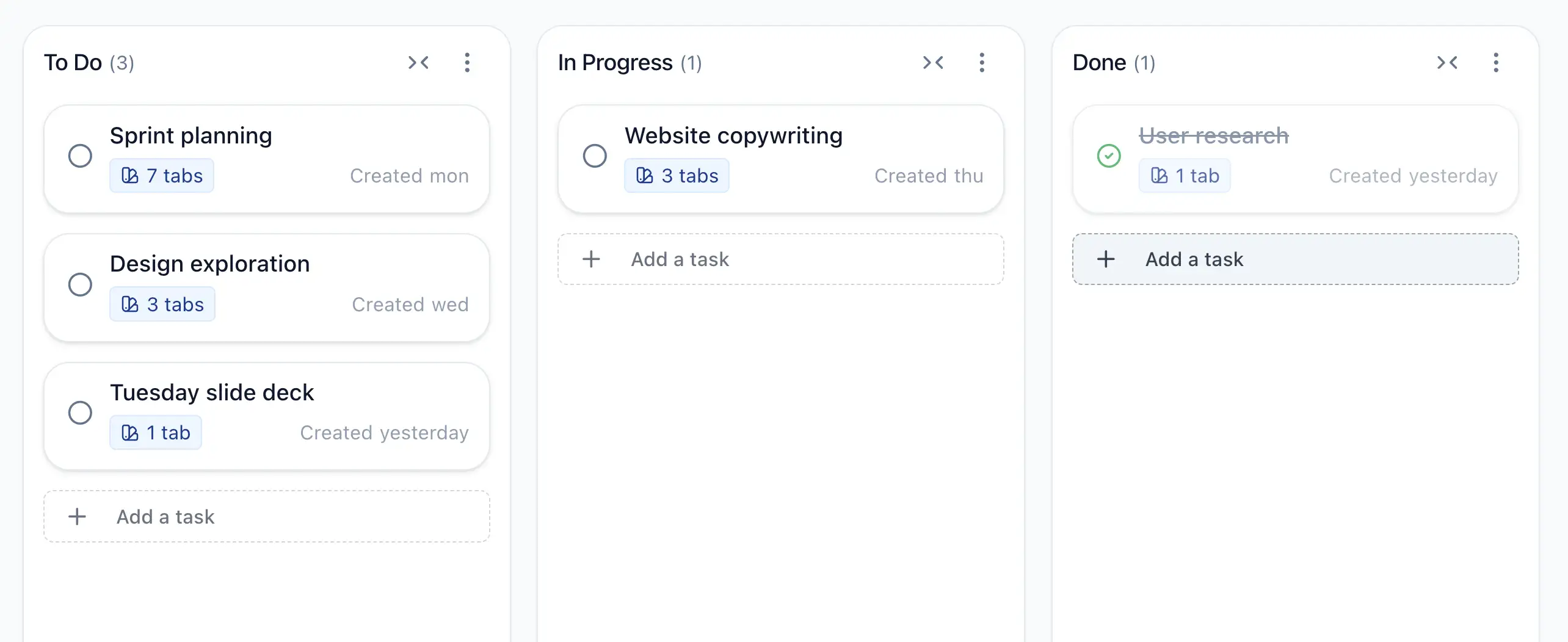Uncheck the completed User research task
Screen dimensions: 1568x642
pyautogui.click(x=1109, y=156)
